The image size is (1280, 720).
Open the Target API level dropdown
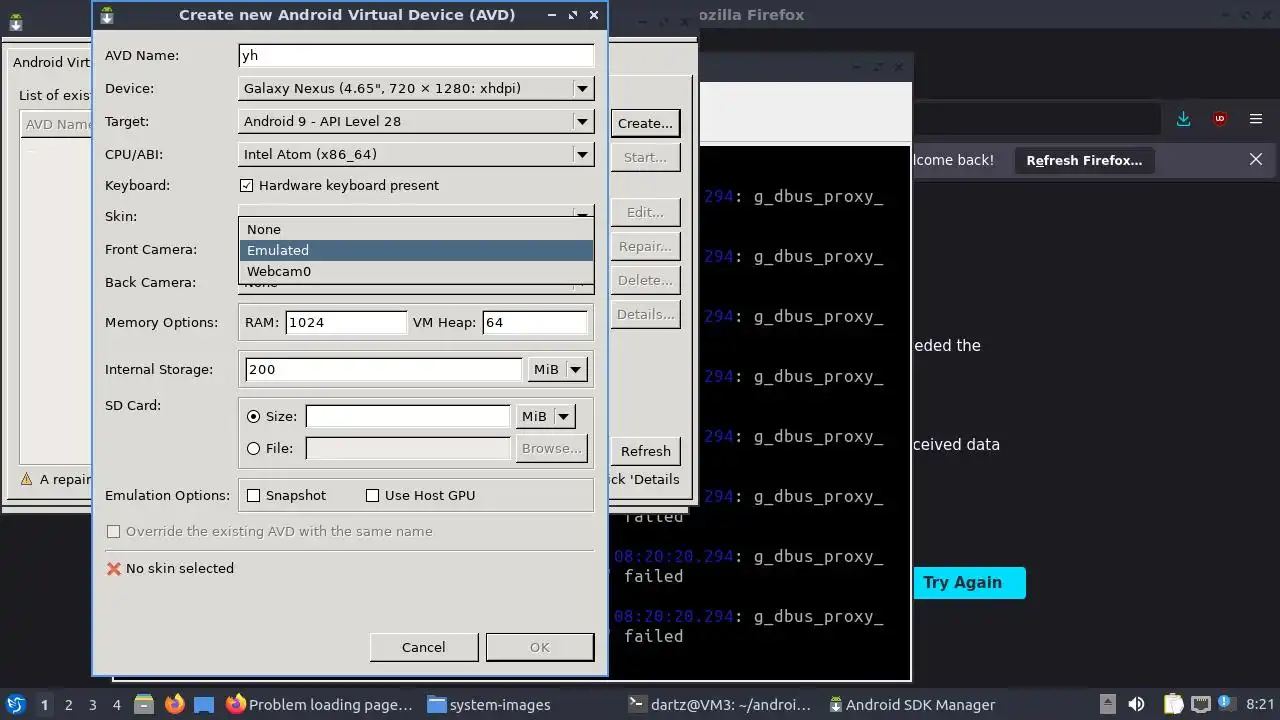click(x=416, y=121)
